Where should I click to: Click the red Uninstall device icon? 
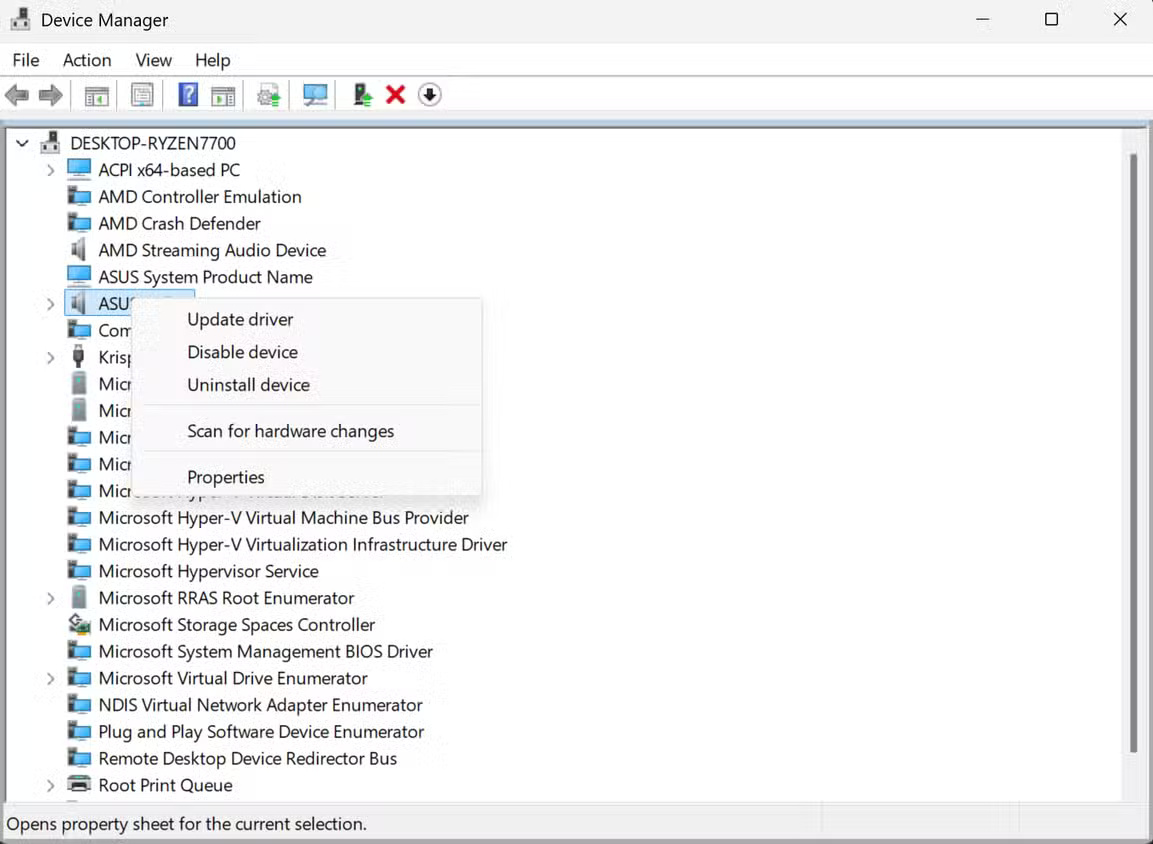(x=395, y=94)
